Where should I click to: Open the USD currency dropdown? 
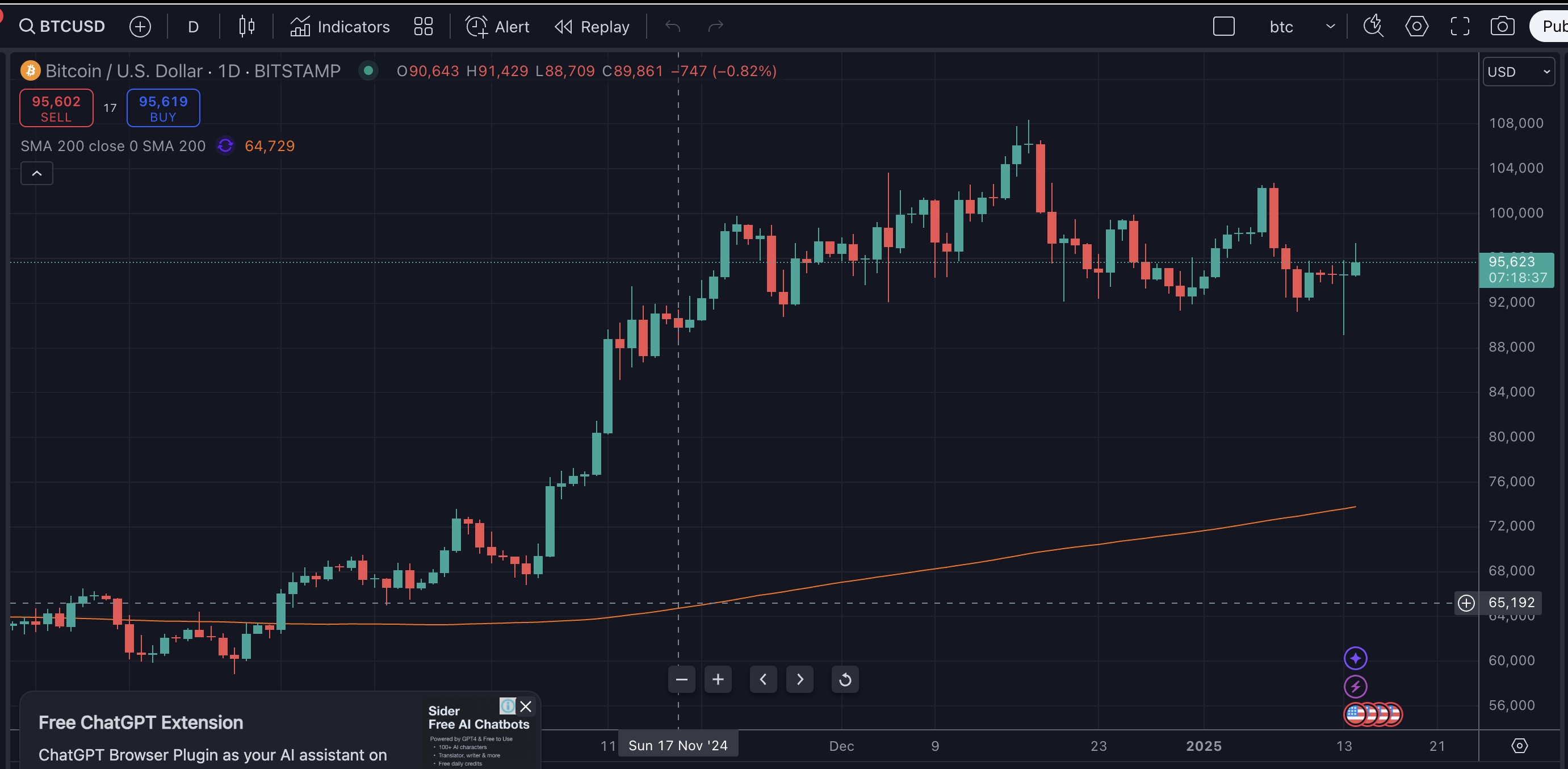point(1518,72)
